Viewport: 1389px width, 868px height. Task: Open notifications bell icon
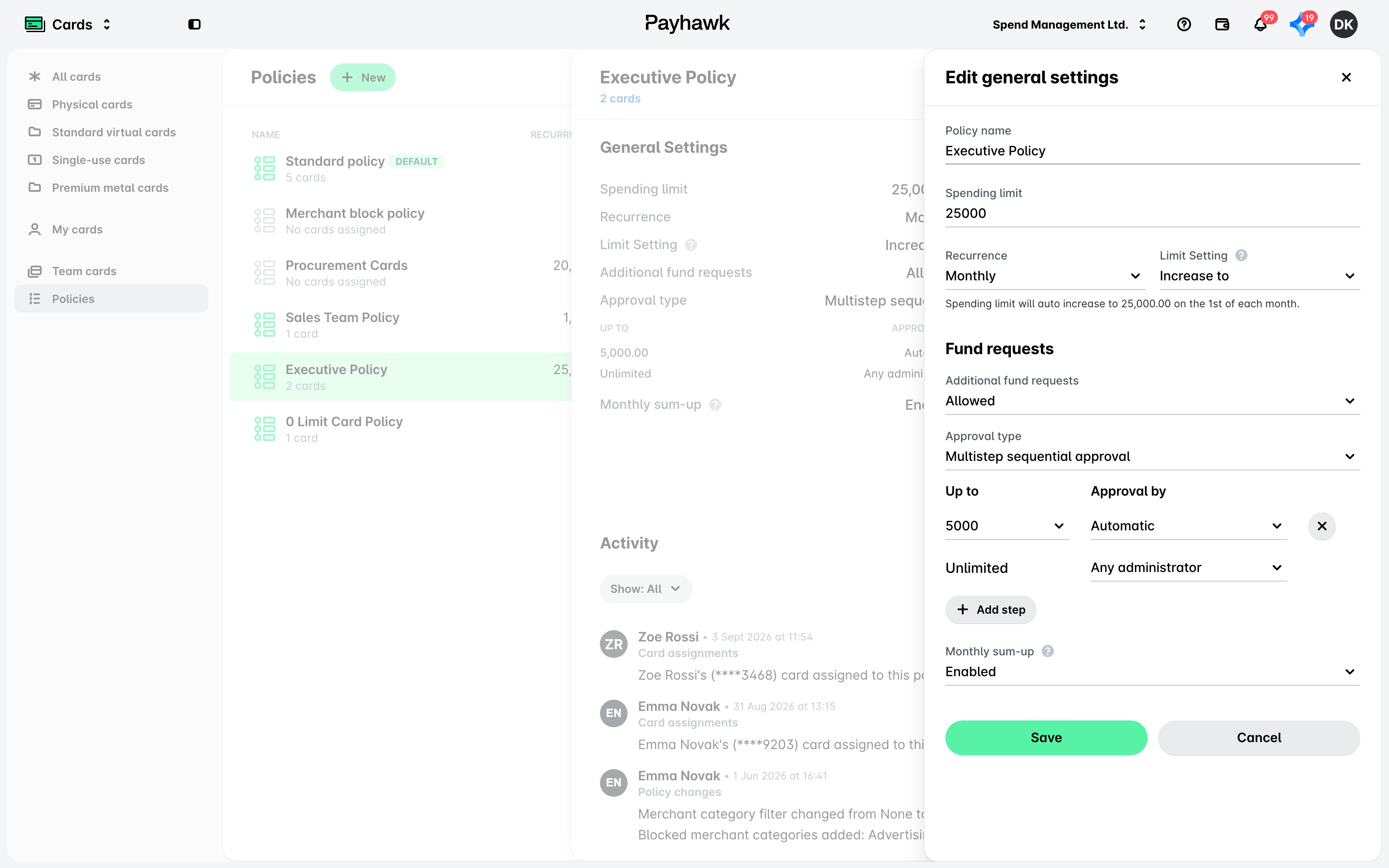pyautogui.click(x=1261, y=24)
